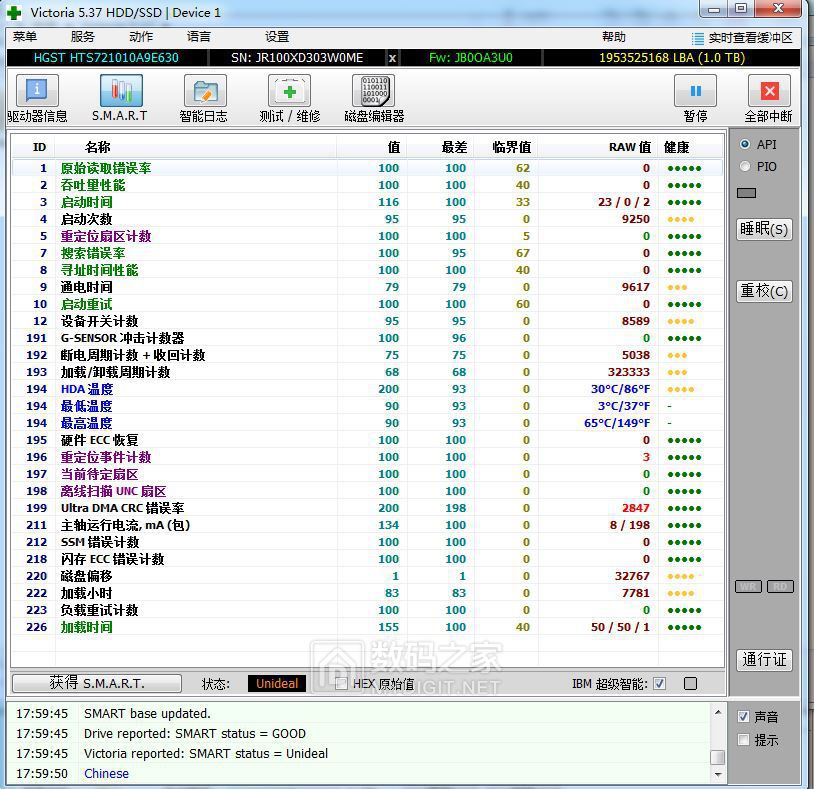Viewport: 814px width, 789px height.
Task: Toggle the 声音 sound checkbox
Action: [743, 717]
